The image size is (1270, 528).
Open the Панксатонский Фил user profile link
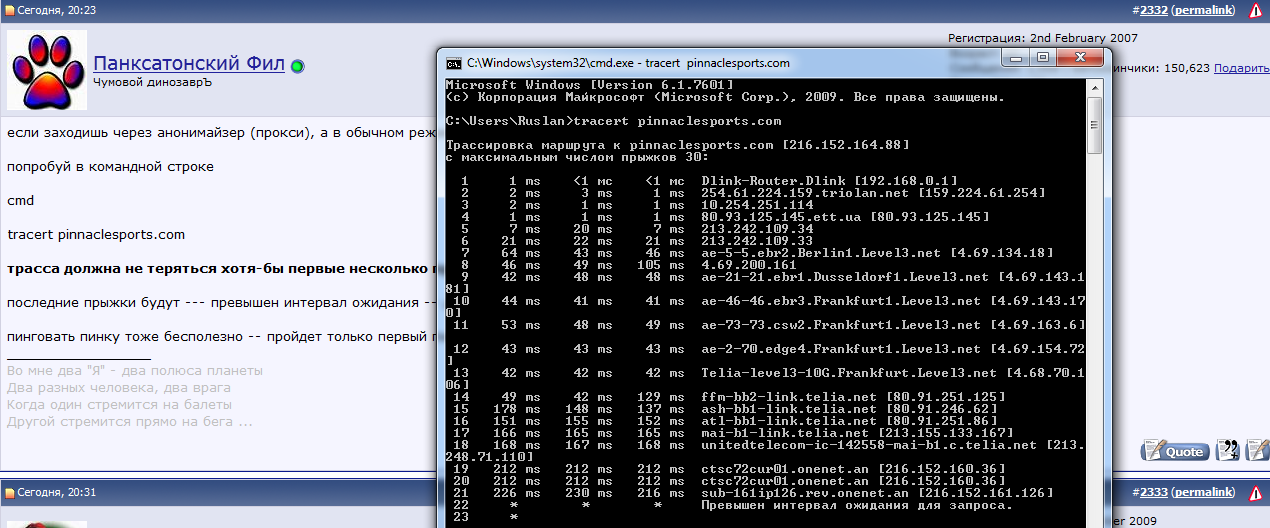(x=189, y=64)
